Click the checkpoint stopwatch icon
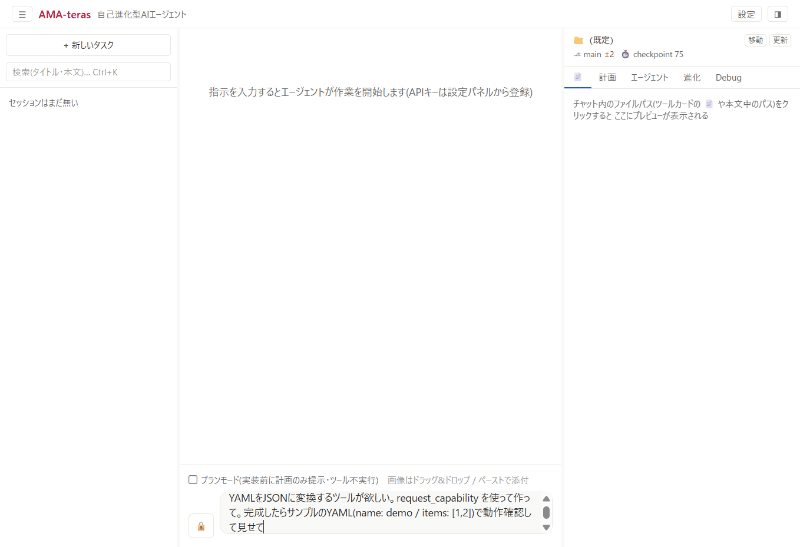 click(x=625, y=54)
